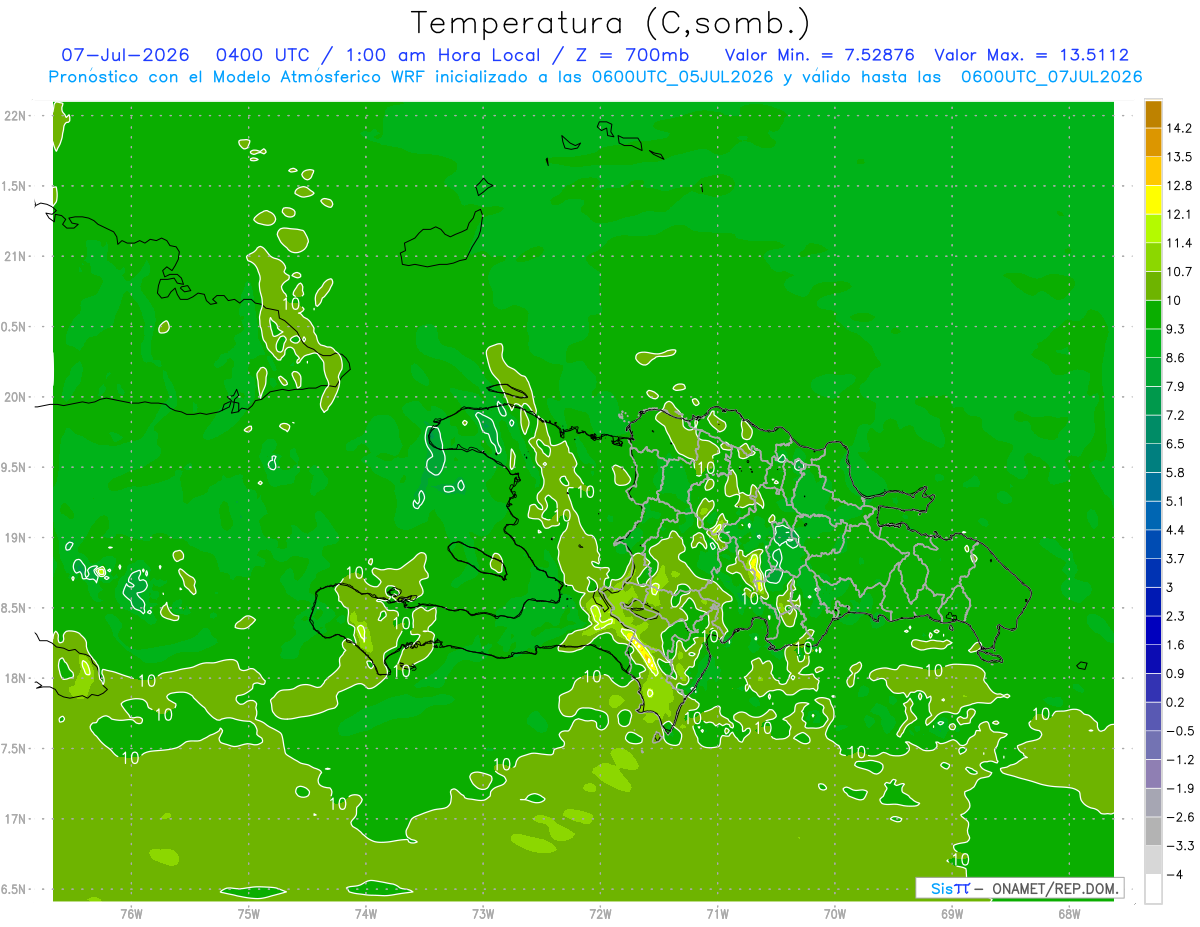Click the '72W' longitude label
1200x927 pixels.
tap(600, 913)
